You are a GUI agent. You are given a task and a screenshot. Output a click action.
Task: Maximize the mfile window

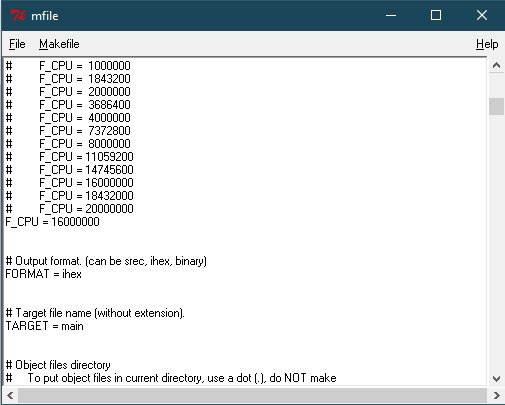436,15
